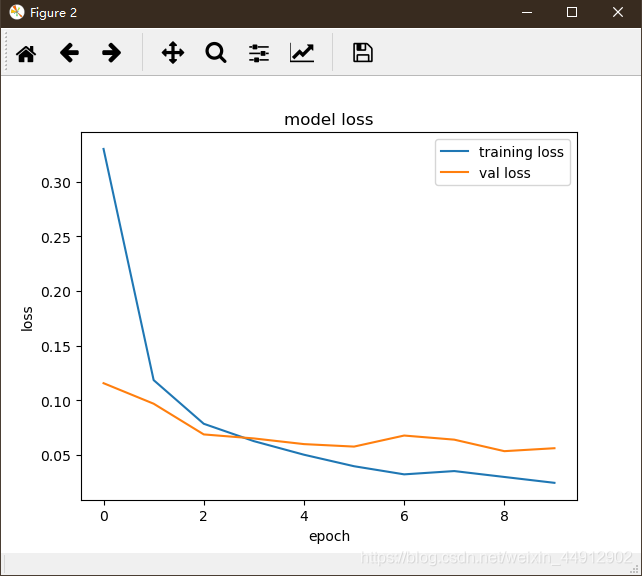Click the blue line swatch in the legend
Image resolution: width=642 pixels, height=576 pixels.
point(455,153)
